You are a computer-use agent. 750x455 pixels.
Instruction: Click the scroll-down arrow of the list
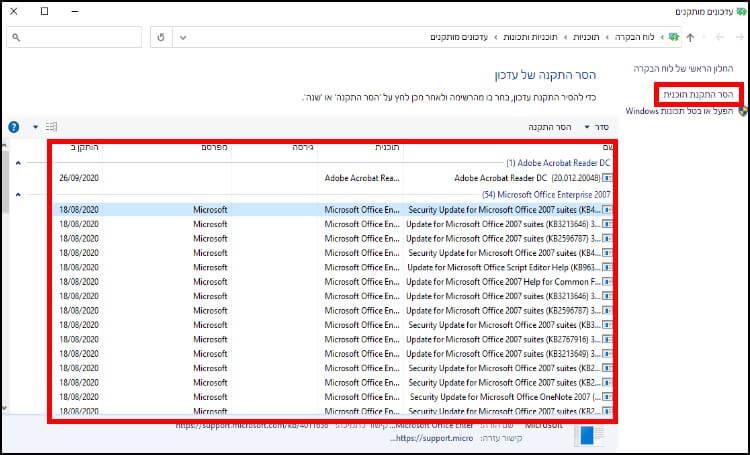[4, 408]
